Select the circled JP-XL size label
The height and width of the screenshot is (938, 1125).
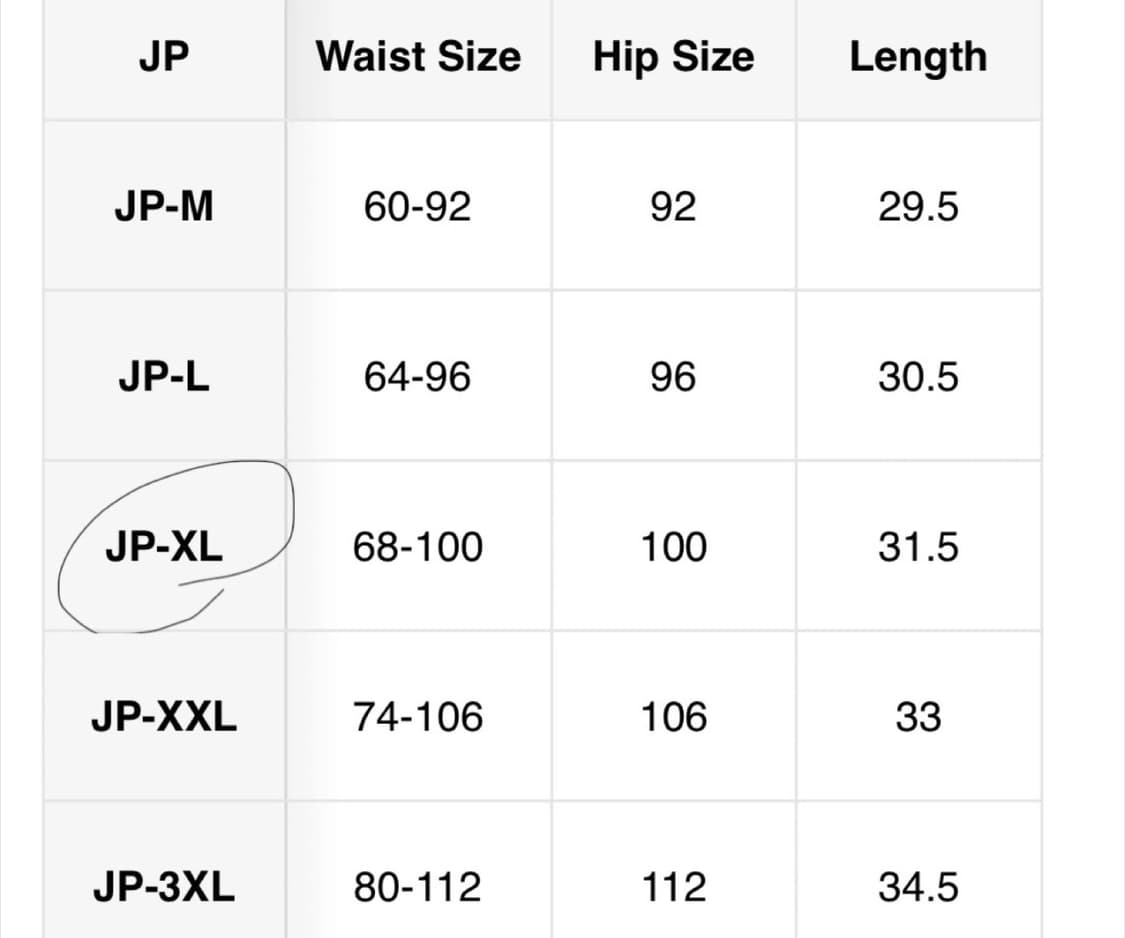tap(164, 547)
